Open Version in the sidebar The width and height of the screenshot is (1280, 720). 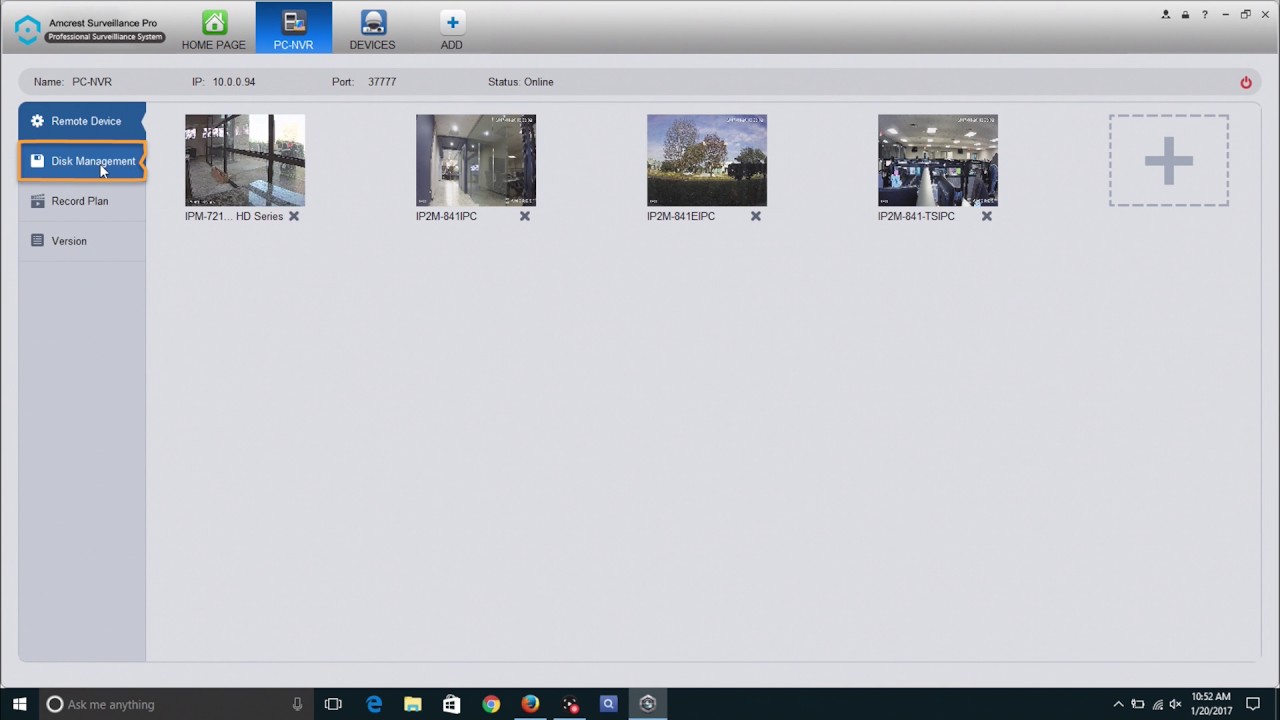pyautogui.click(x=82, y=241)
